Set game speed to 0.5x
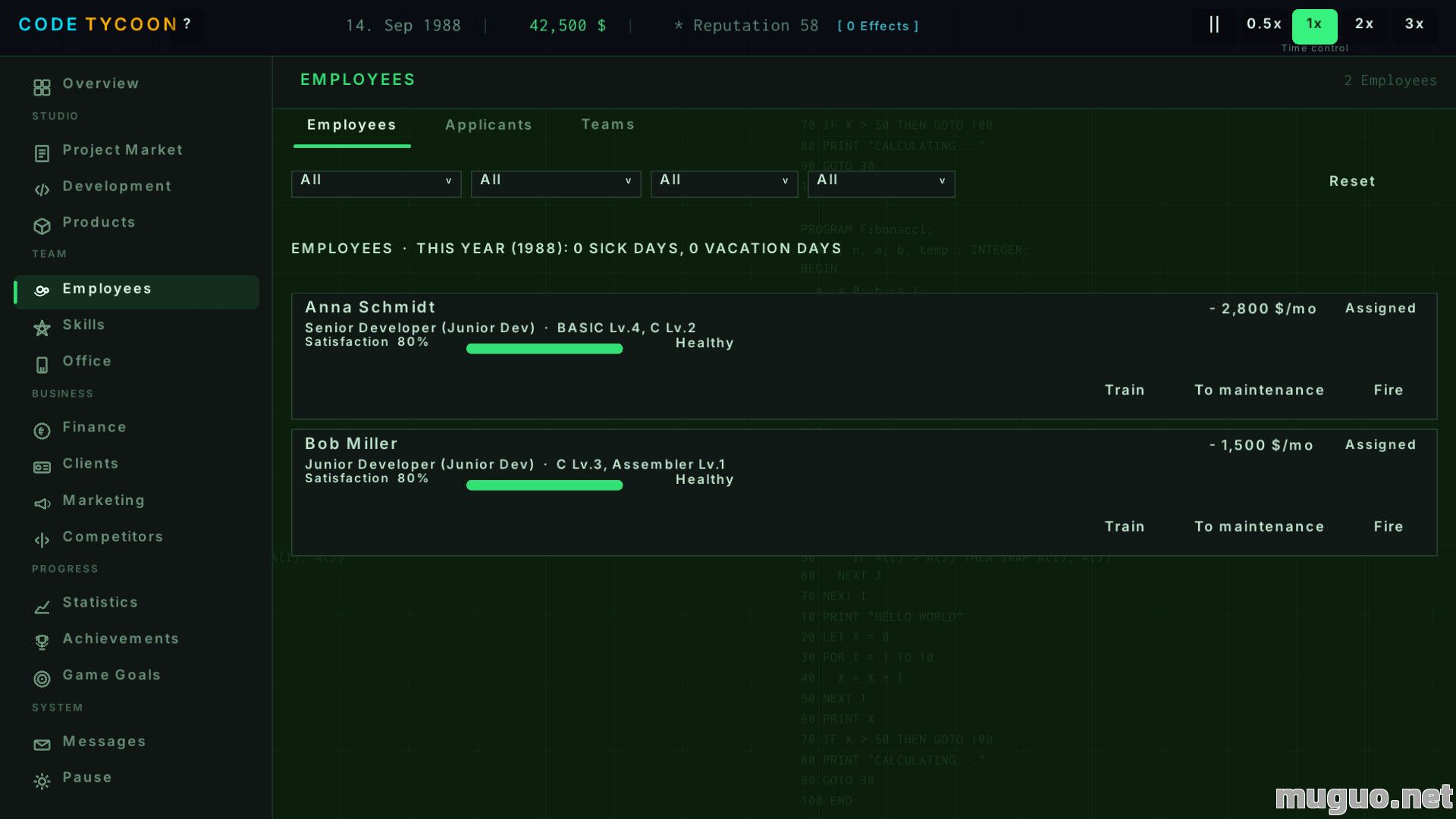1456x819 pixels. pos(1264,24)
